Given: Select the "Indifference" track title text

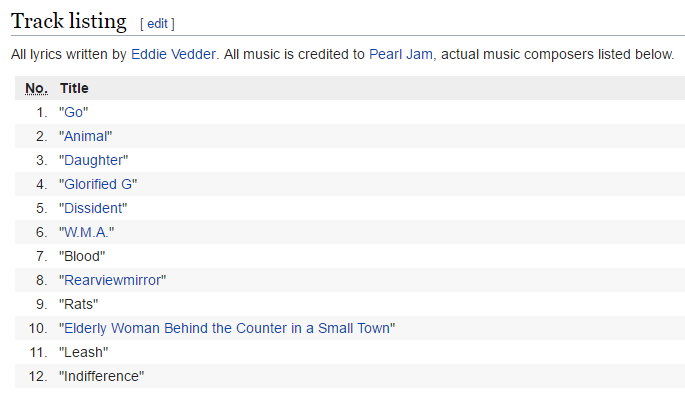Looking at the screenshot, I should tap(101, 376).
